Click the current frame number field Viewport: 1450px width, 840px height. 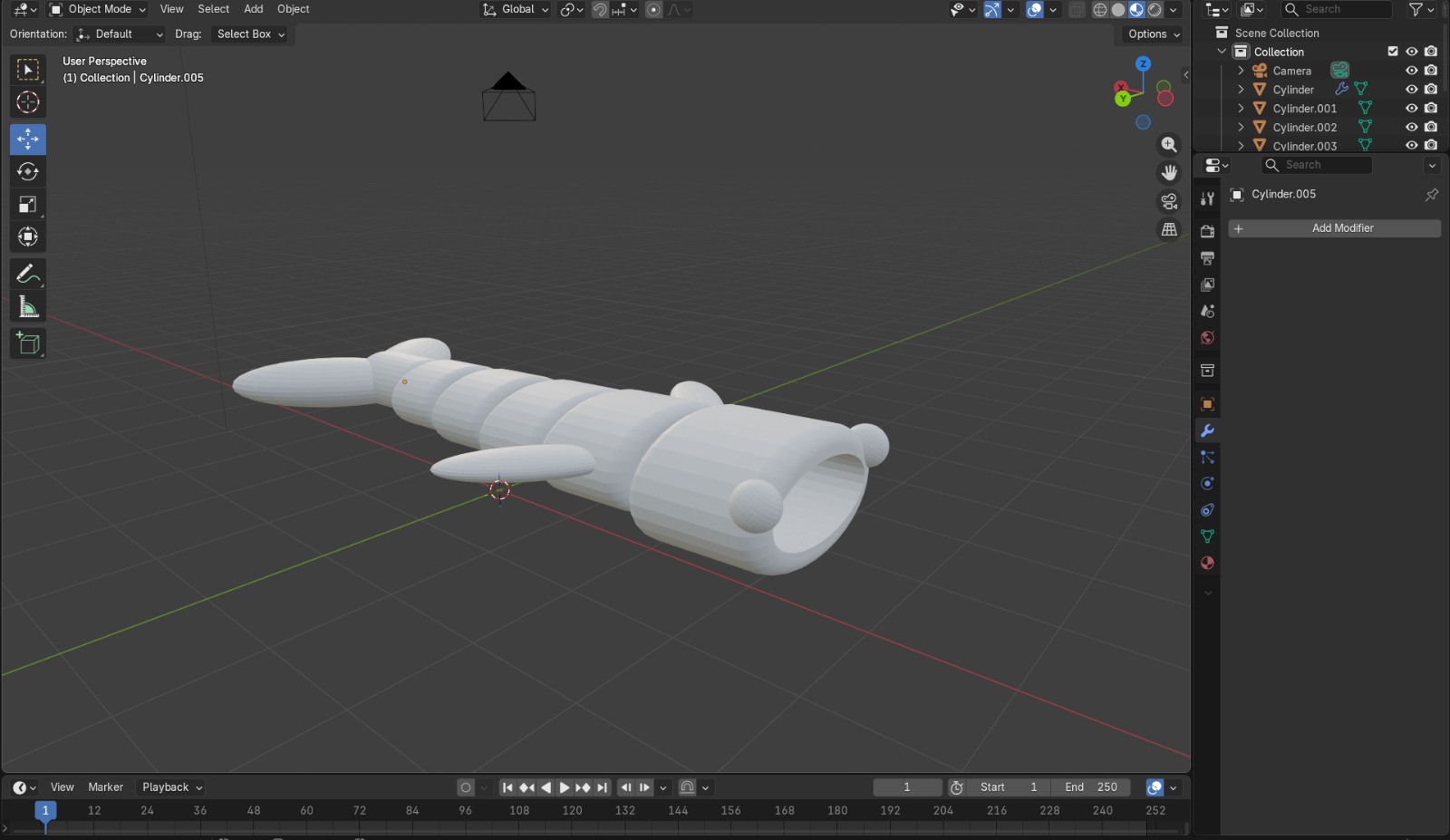[907, 787]
